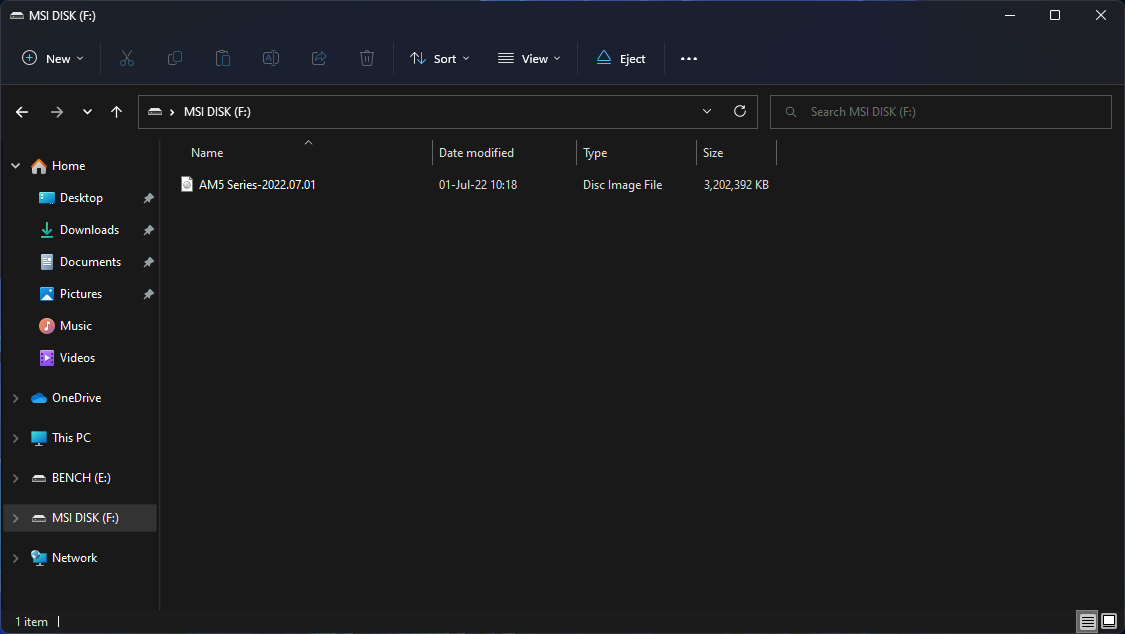Image resolution: width=1125 pixels, height=634 pixels.
Task: Expand the BENCH (E:) tree node
Action: (x=16, y=478)
